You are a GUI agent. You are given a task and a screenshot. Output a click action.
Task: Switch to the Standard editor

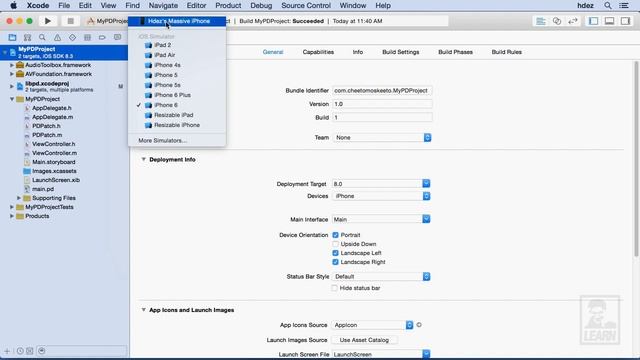541,21
